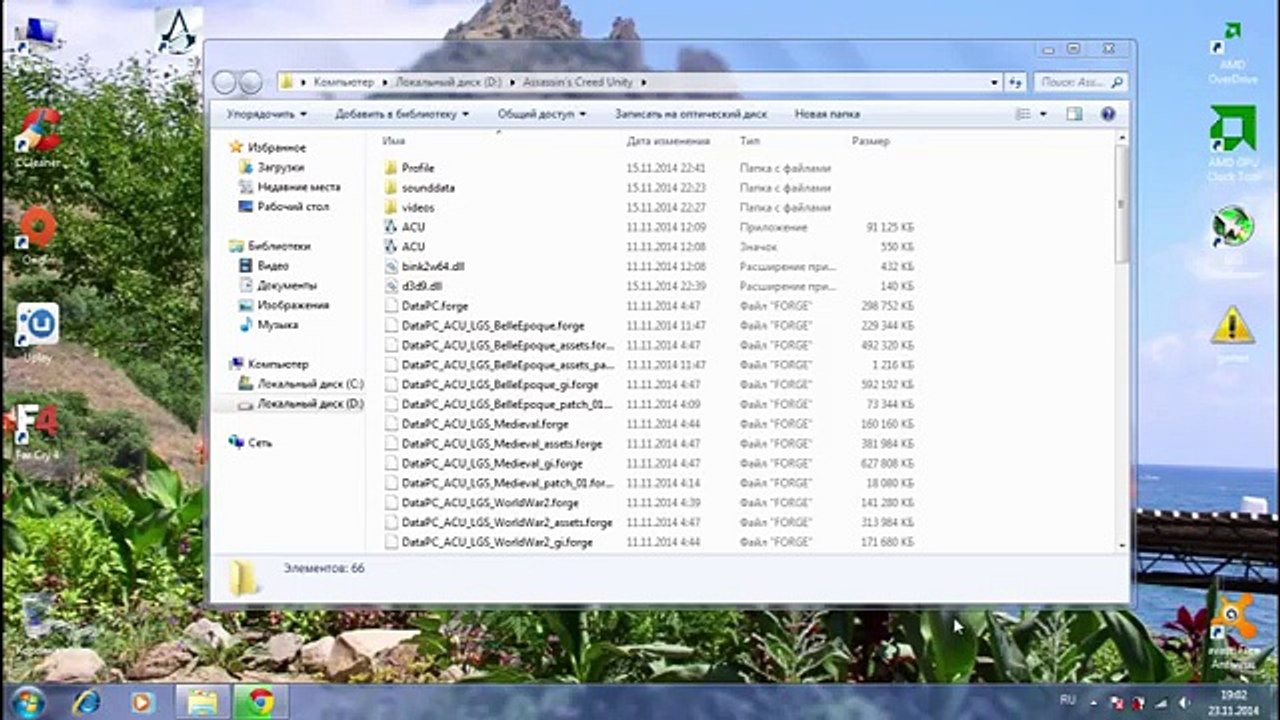Image resolution: width=1280 pixels, height=720 pixels.
Task: Refresh the folder next to the address bar
Action: point(1016,82)
